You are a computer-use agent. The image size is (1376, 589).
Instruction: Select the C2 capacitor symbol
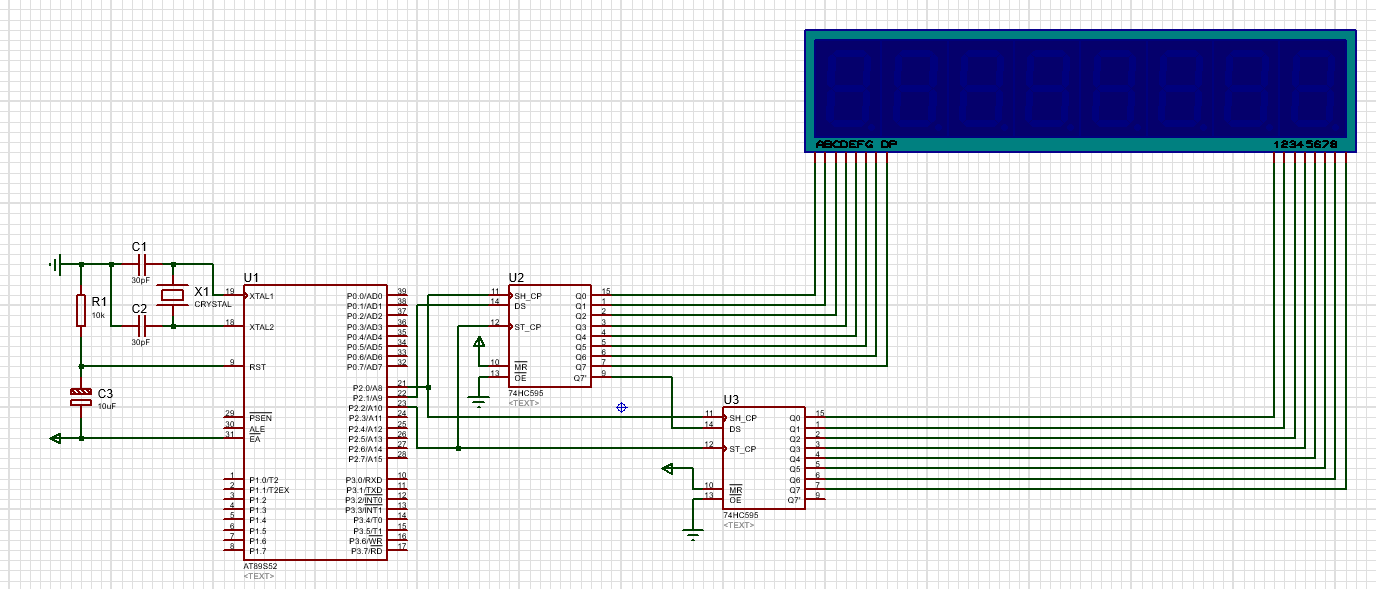tap(141, 326)
